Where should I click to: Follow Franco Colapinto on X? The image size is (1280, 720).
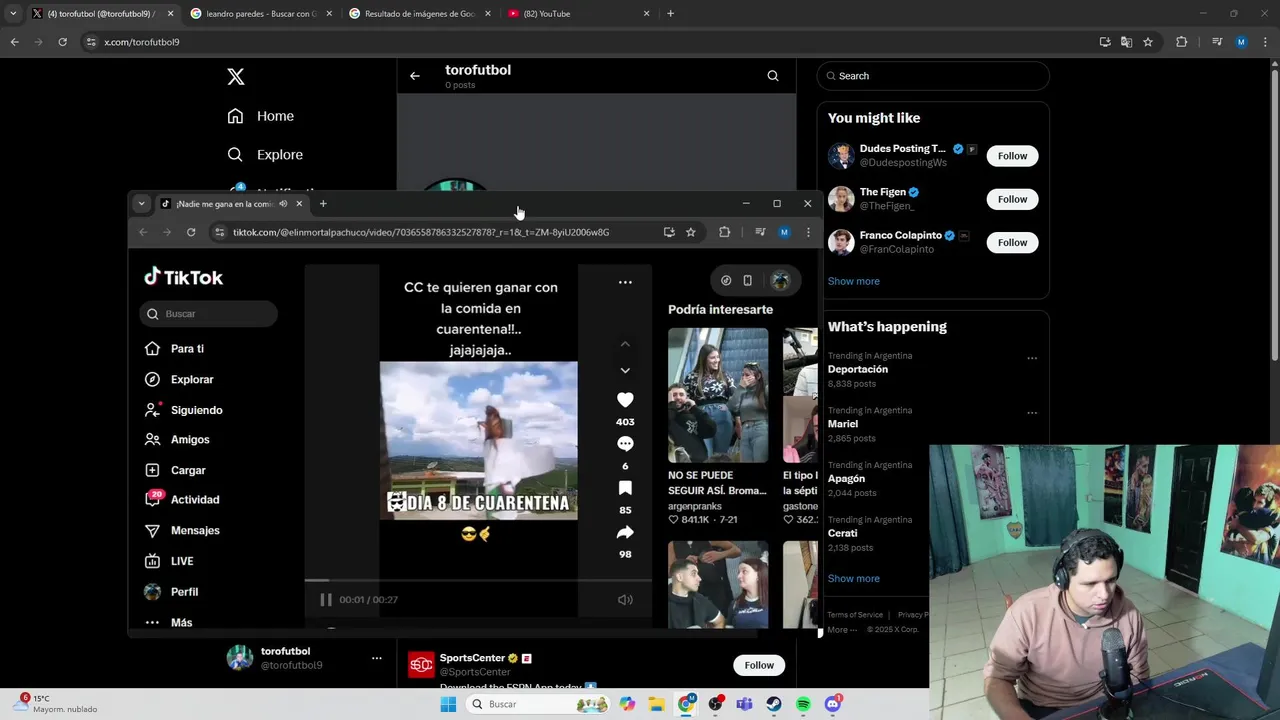click(x=1012, y=242)
